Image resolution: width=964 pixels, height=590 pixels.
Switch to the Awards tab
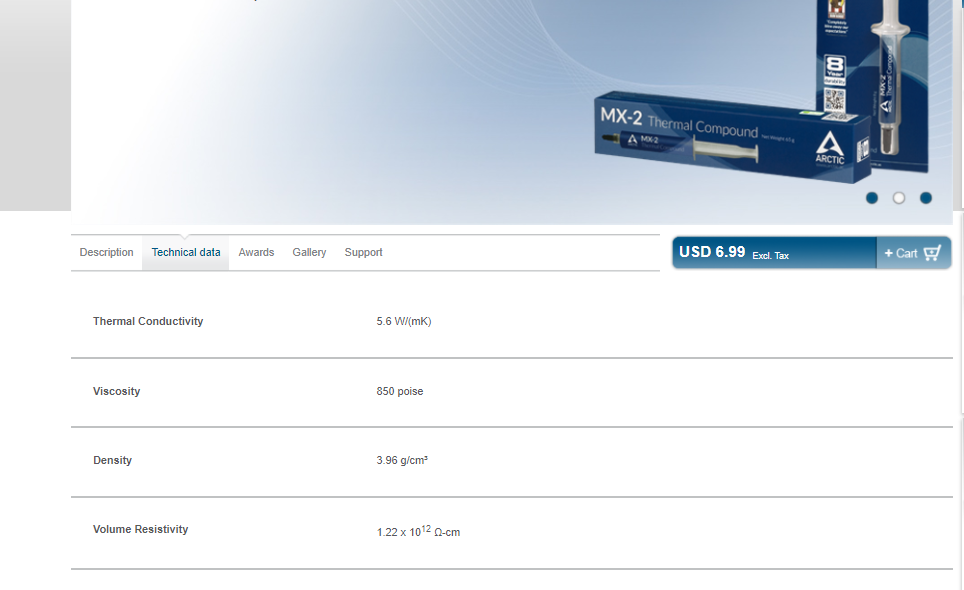coord(256,253)
